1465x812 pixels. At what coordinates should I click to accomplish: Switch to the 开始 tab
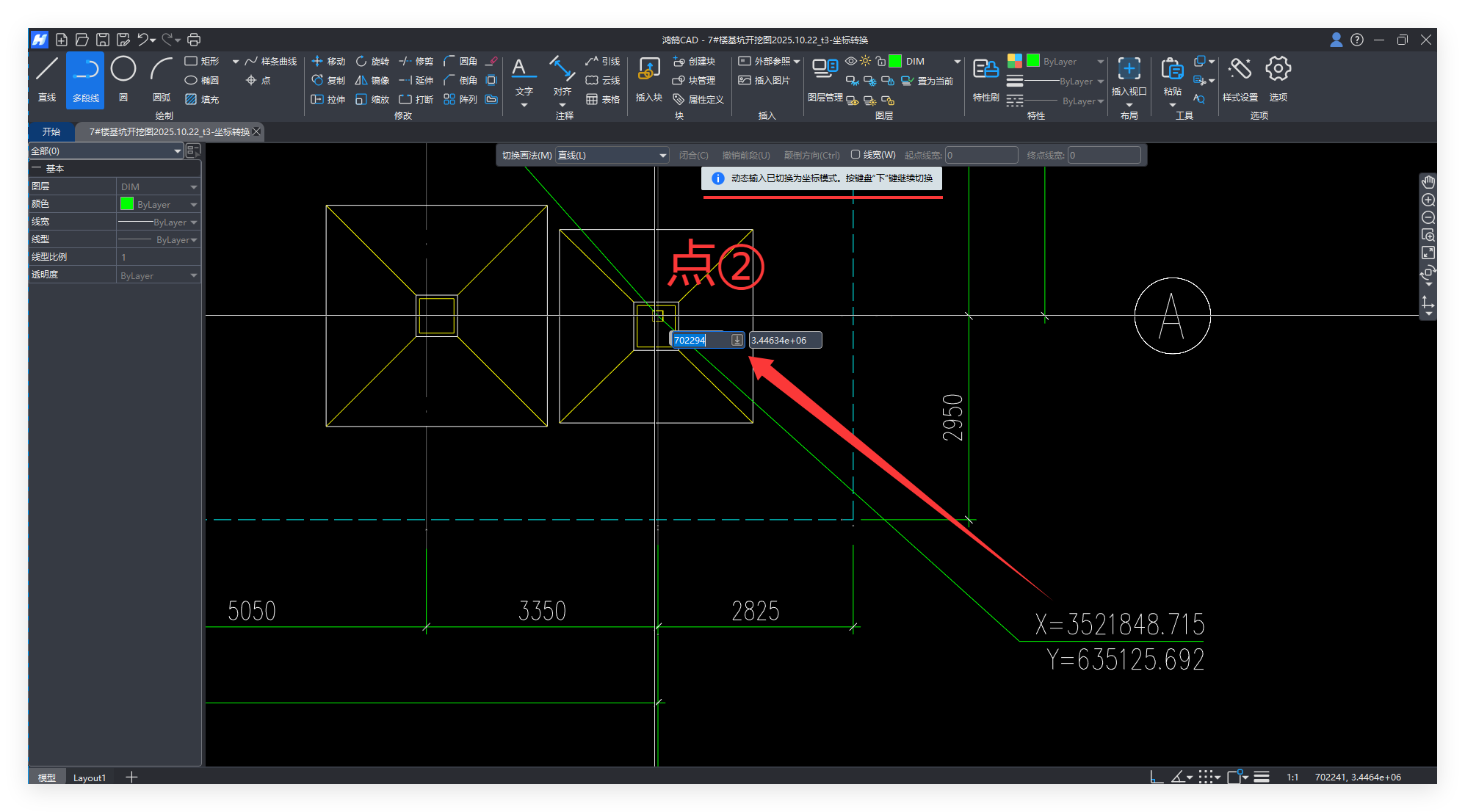click(x=51, y=131)
